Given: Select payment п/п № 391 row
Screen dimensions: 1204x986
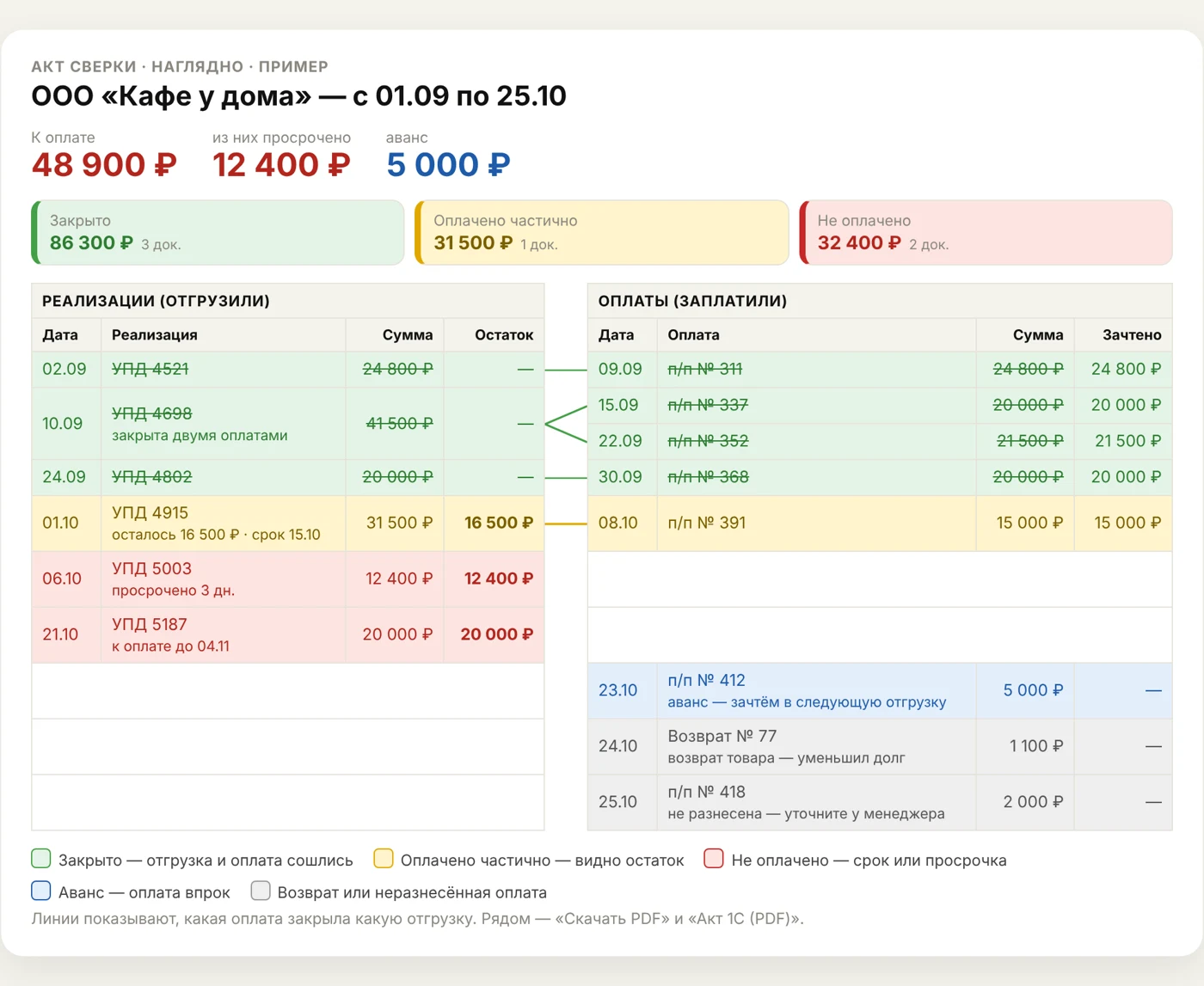Looking at the screenshot, I should click(880, 523).
